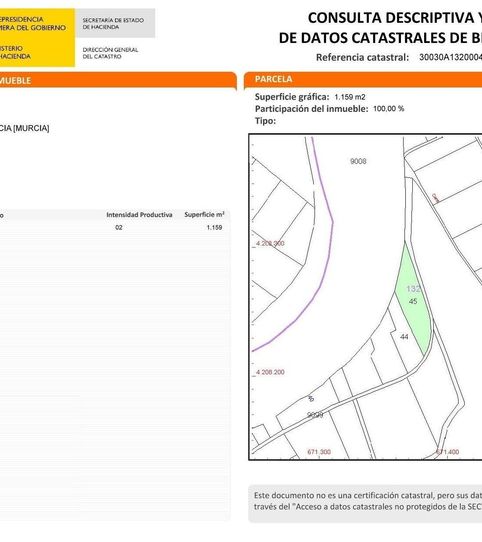The width and height of the screenshot is (482, 542).
Task: Click coordinate label 671.400 on map
Action: click(447, 452)
